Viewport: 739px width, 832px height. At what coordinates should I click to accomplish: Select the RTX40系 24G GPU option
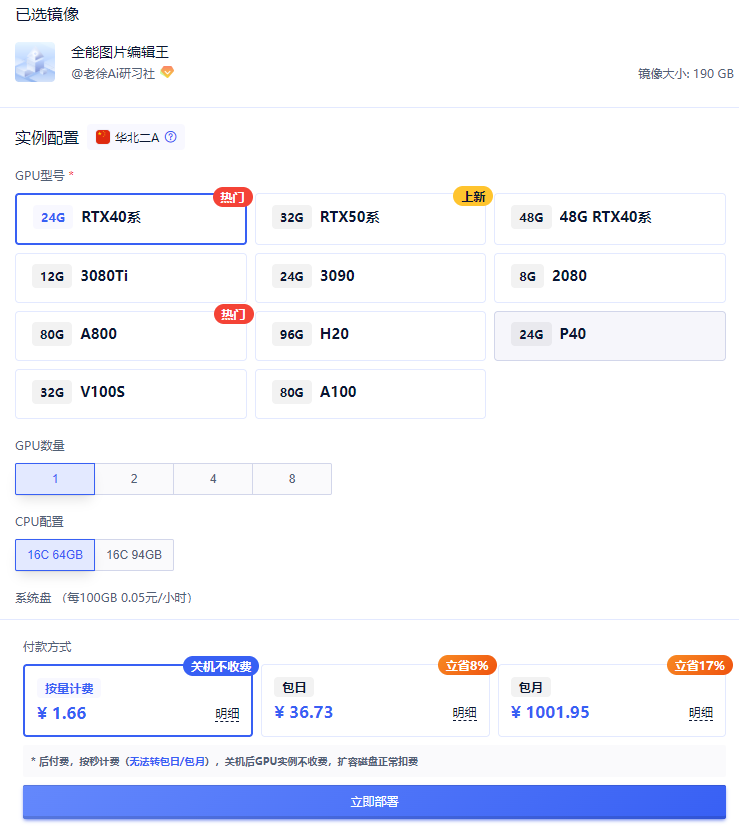click(x=130, y=218)
